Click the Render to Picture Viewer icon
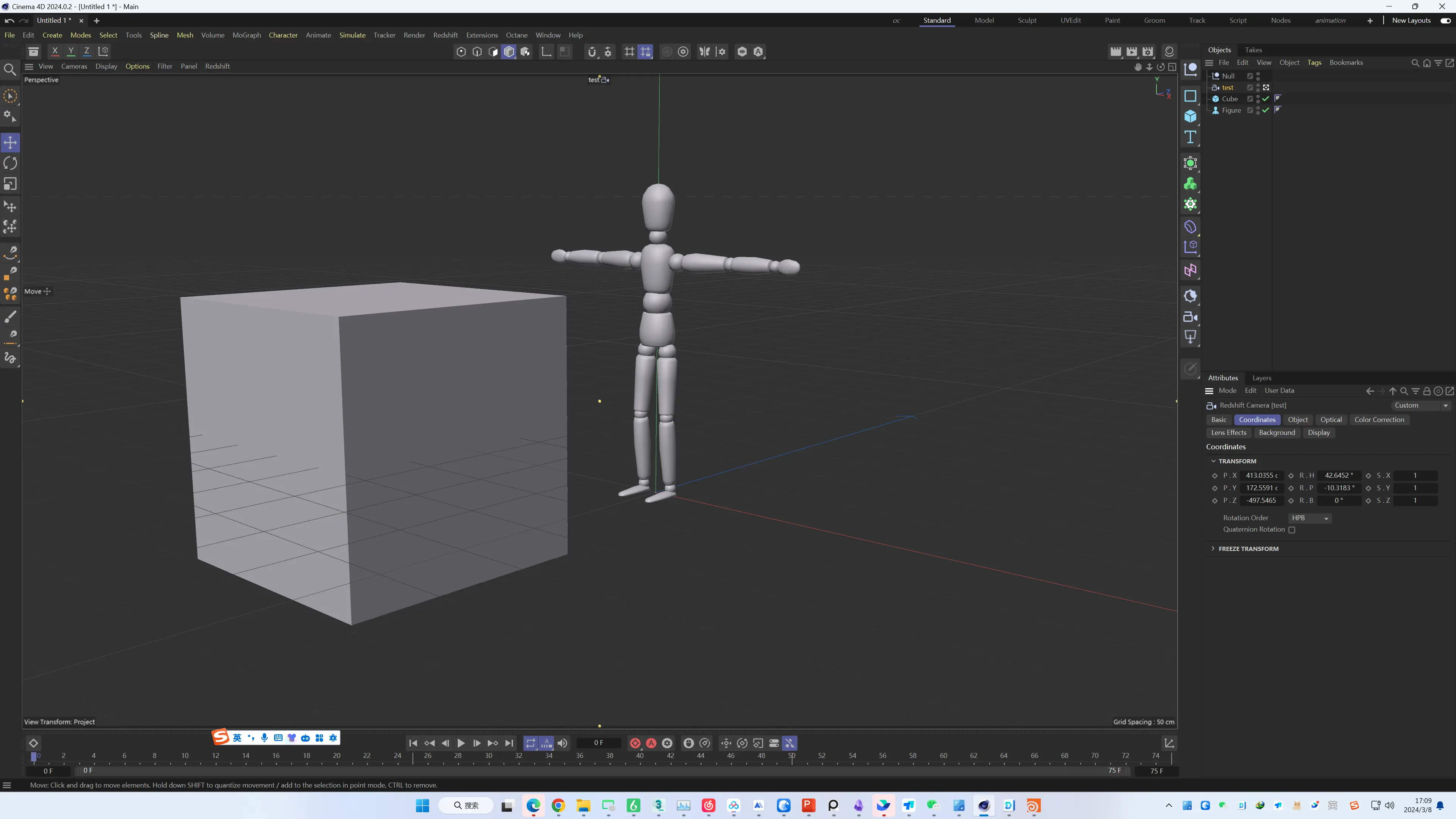This screenshot has width=1456, height=819. point(1131,52)
